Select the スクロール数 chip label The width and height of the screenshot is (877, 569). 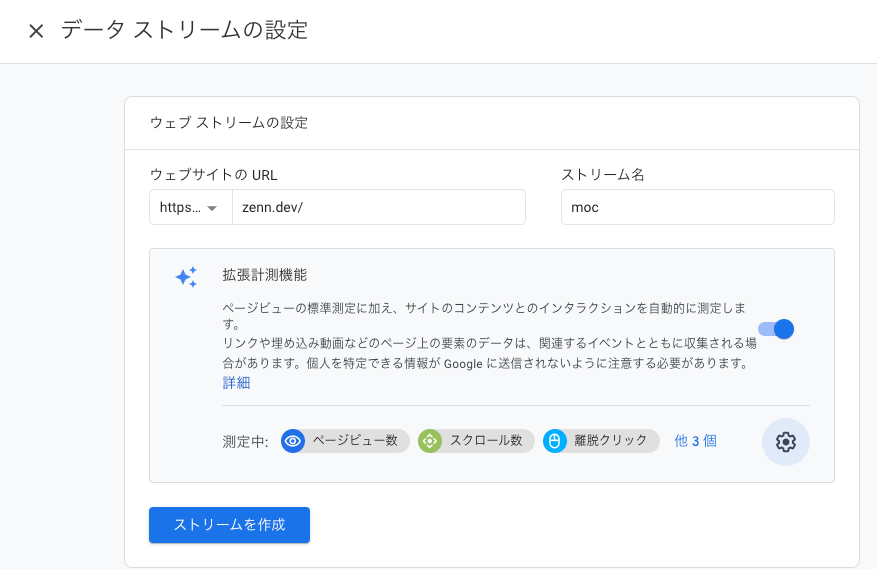coord(486,441)
